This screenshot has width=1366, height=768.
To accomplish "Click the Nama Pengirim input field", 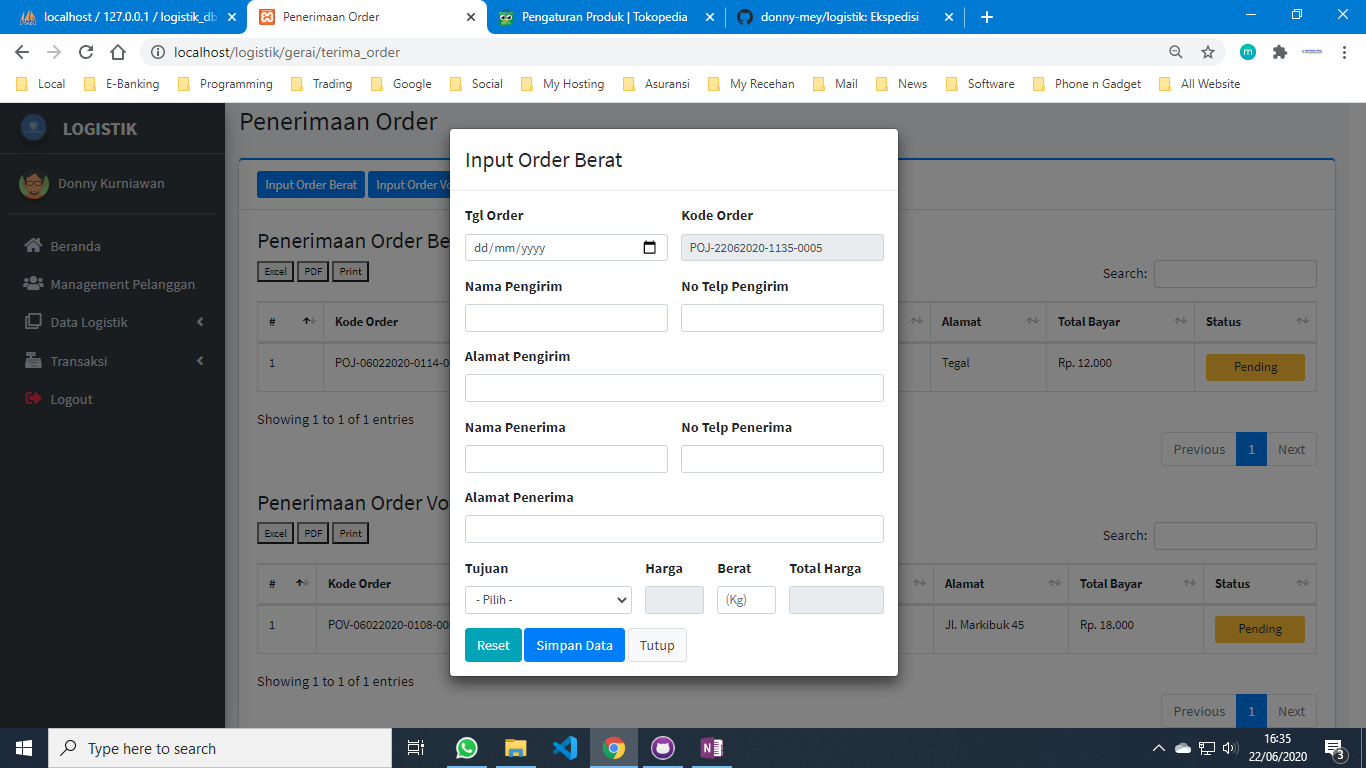I will coord(566,318).
